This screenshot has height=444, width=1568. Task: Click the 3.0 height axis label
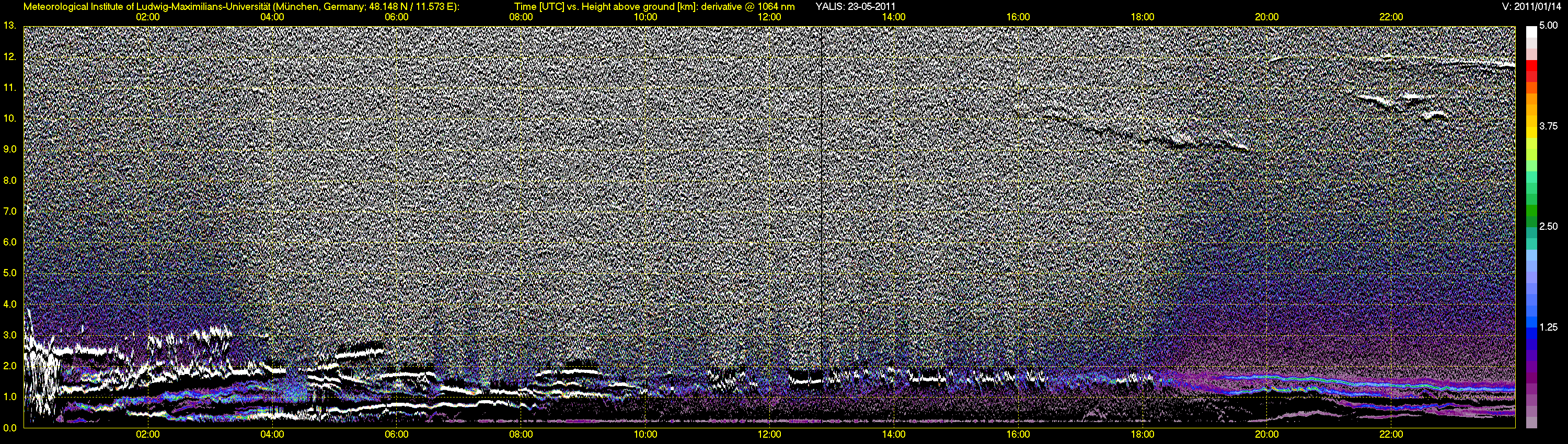click(9, 334)
